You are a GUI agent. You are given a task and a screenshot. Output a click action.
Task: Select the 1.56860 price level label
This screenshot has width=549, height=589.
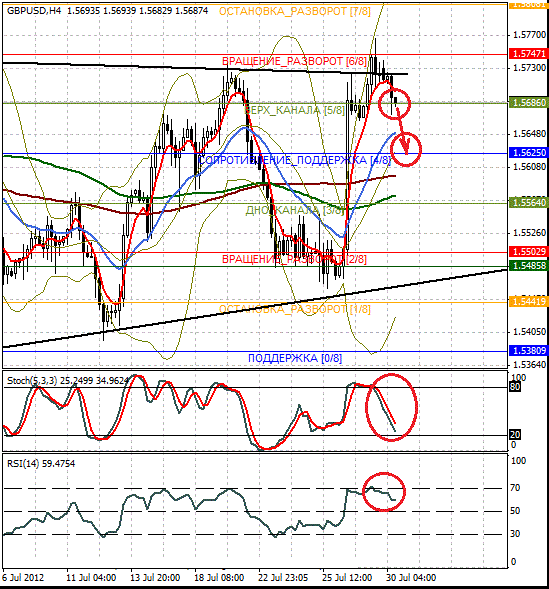[529, 102]
